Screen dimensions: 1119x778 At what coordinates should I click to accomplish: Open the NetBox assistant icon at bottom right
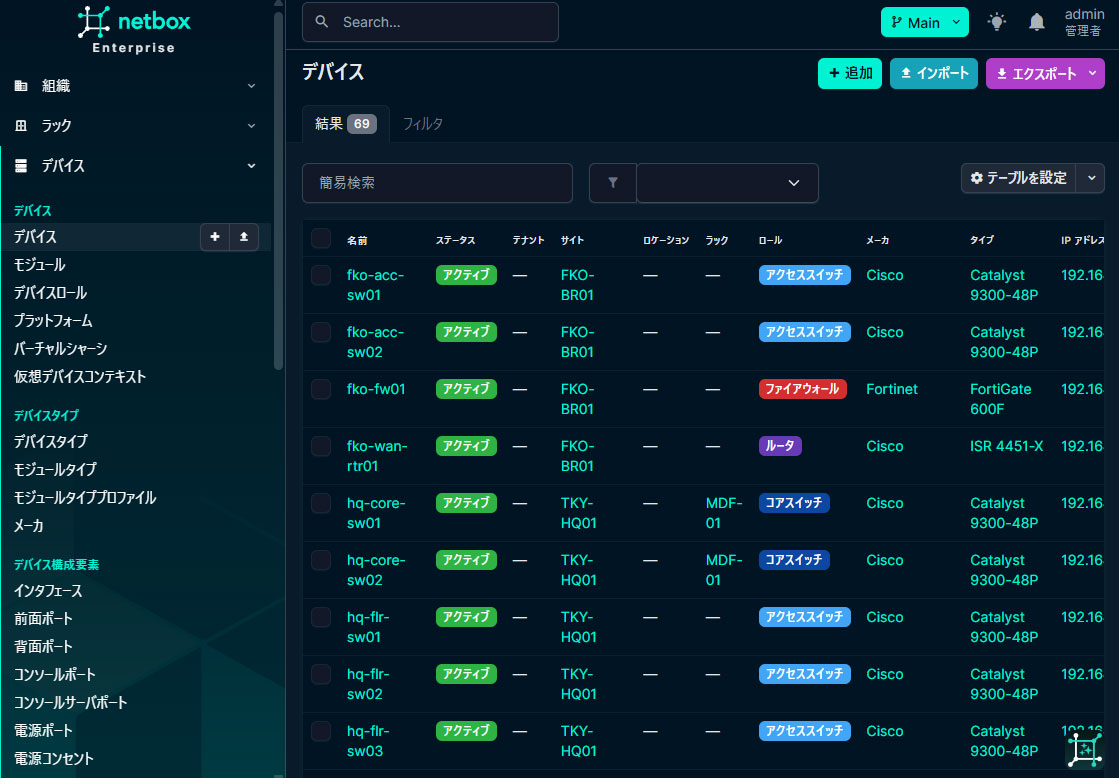(1084, 749)
